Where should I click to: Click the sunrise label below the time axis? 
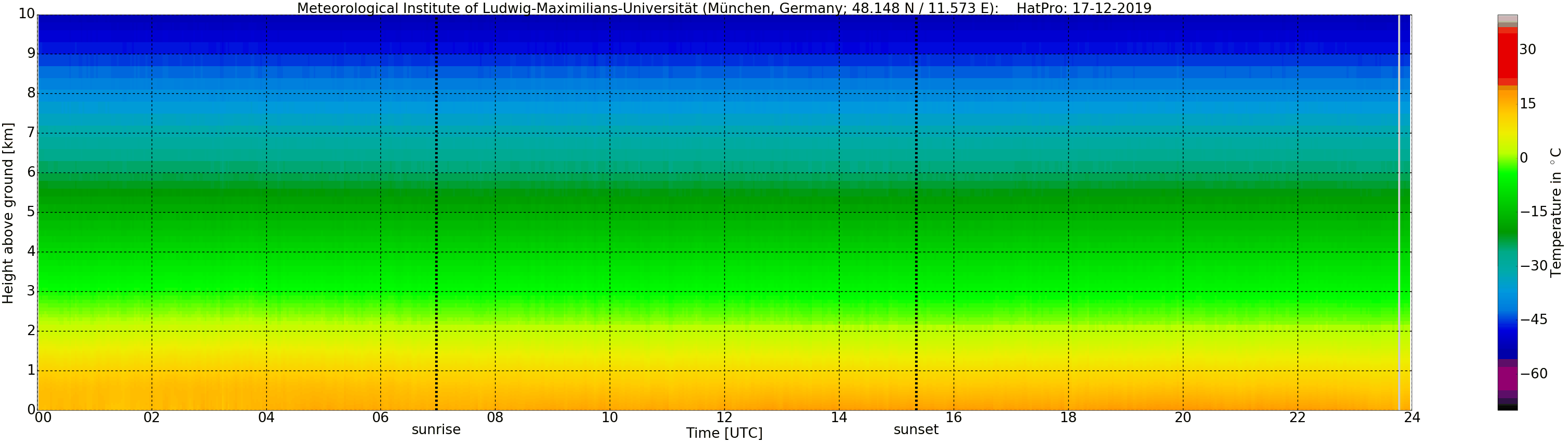(x=436, y=429)
